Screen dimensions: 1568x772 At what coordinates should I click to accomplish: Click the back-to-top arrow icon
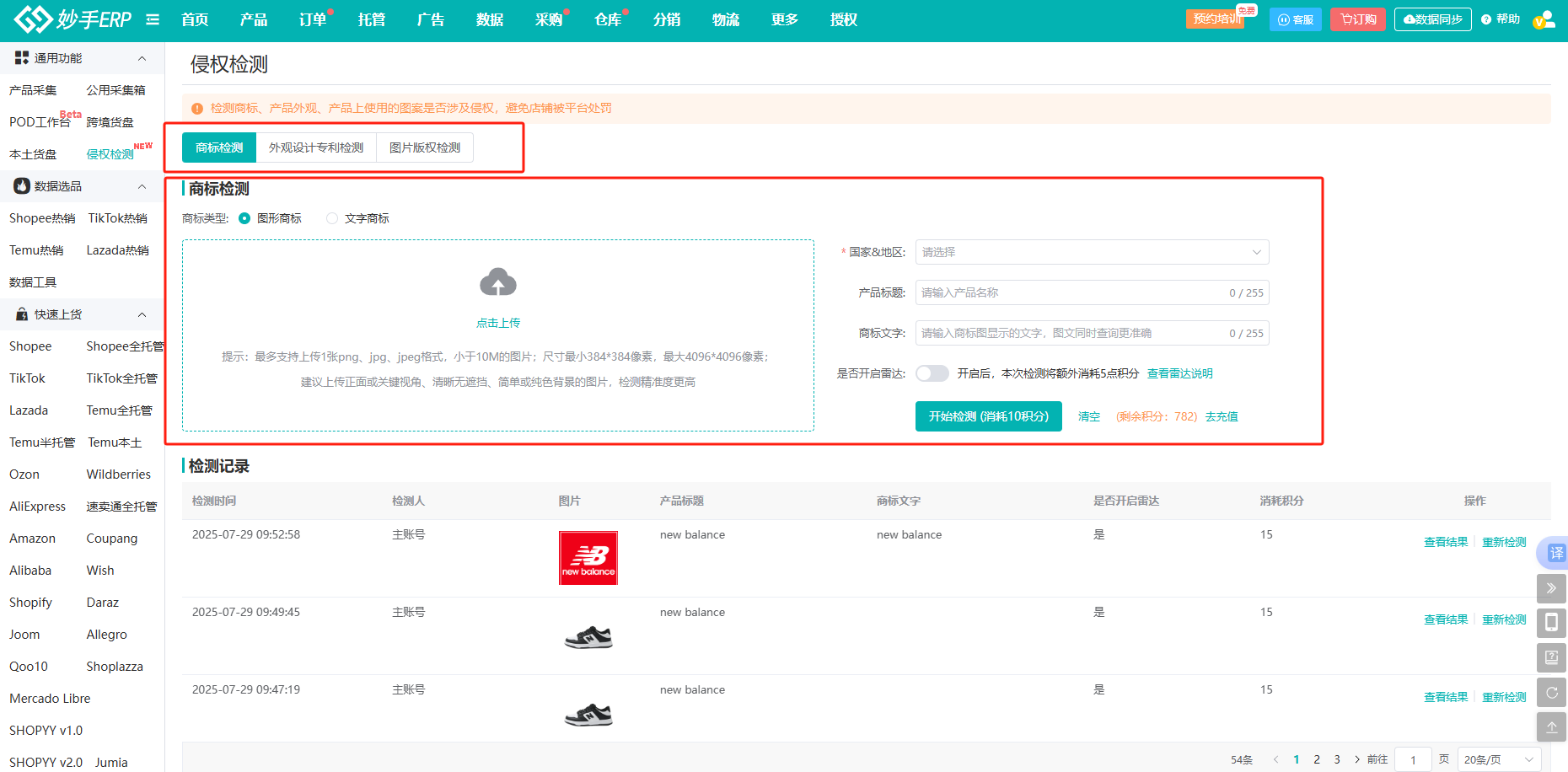coord(1551,726)
